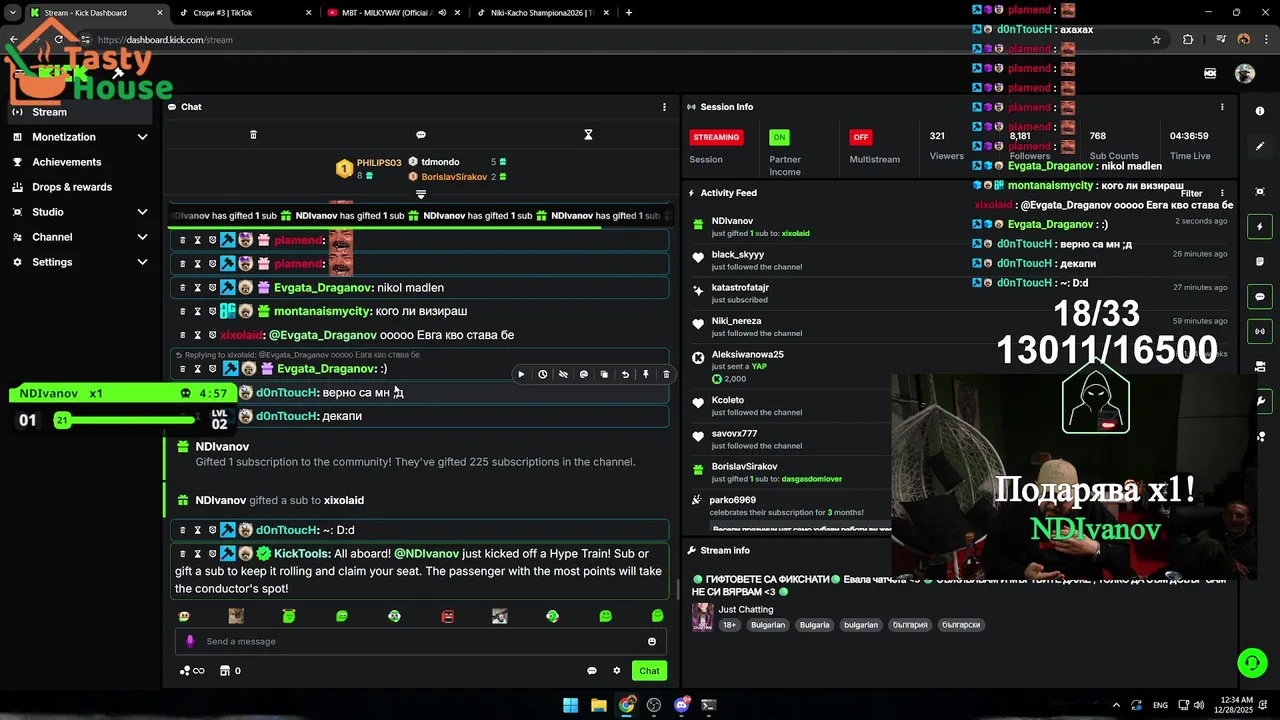Bookmark page with the address bar star icon
The image size is (1280, 720).
[1156, 40]
